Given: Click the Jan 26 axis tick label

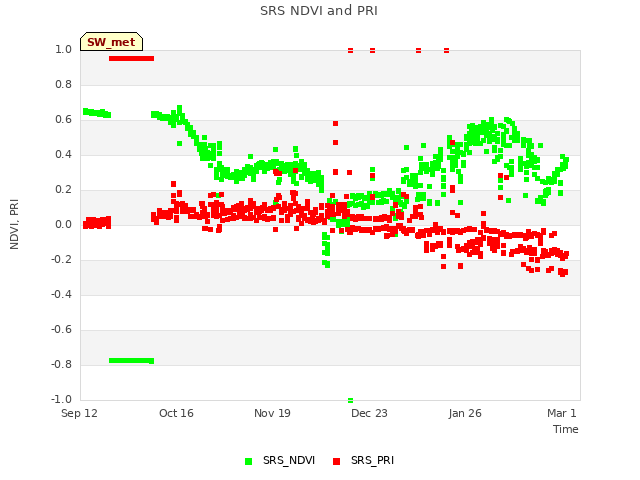Looking at the screenshot, I should click(465, 413).
